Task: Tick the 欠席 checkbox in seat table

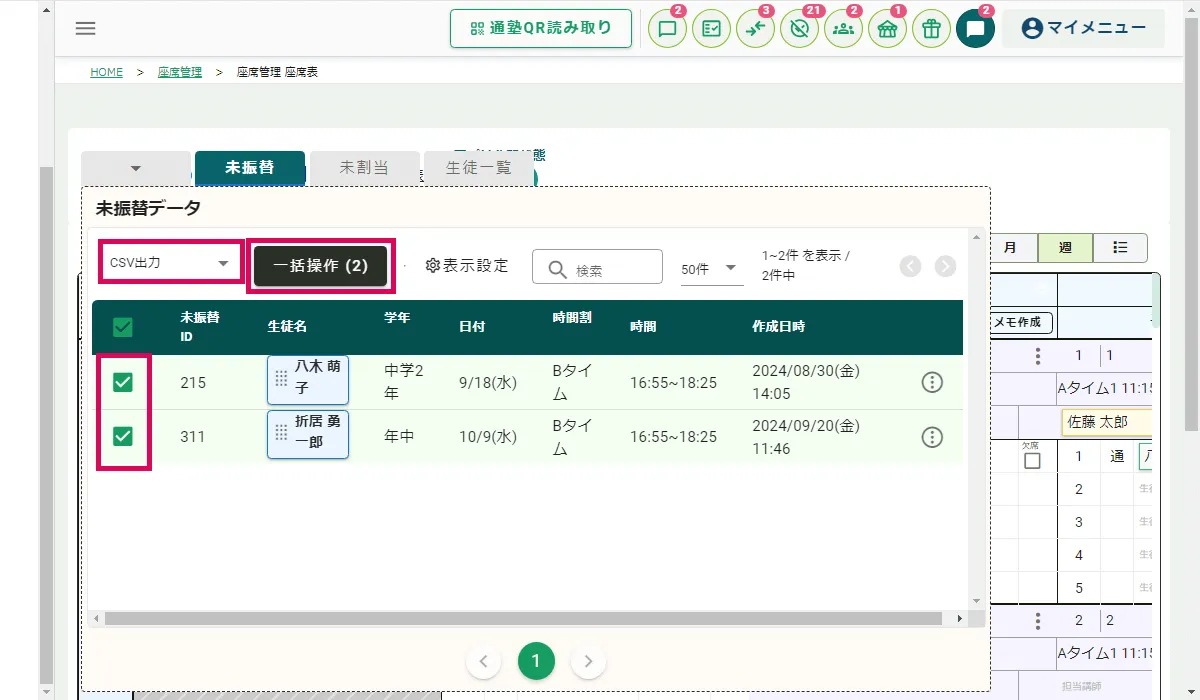Action: [x=1032, y=461]
